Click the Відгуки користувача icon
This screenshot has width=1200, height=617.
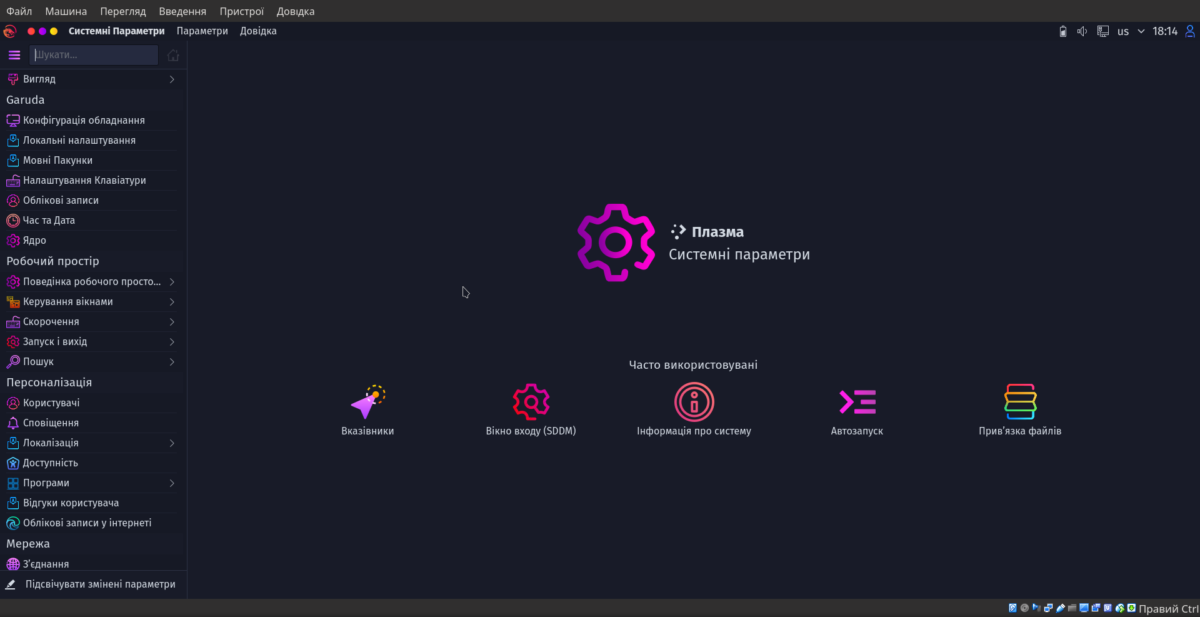coord(13,503)
